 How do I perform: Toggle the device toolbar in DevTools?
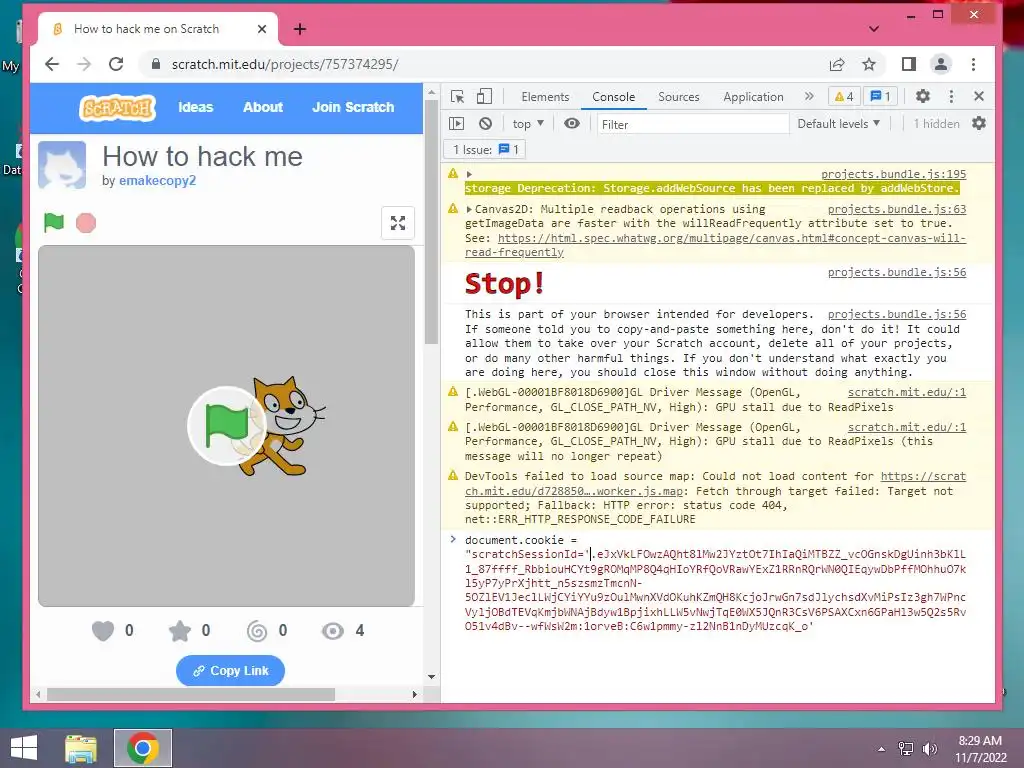click(484, 97)
